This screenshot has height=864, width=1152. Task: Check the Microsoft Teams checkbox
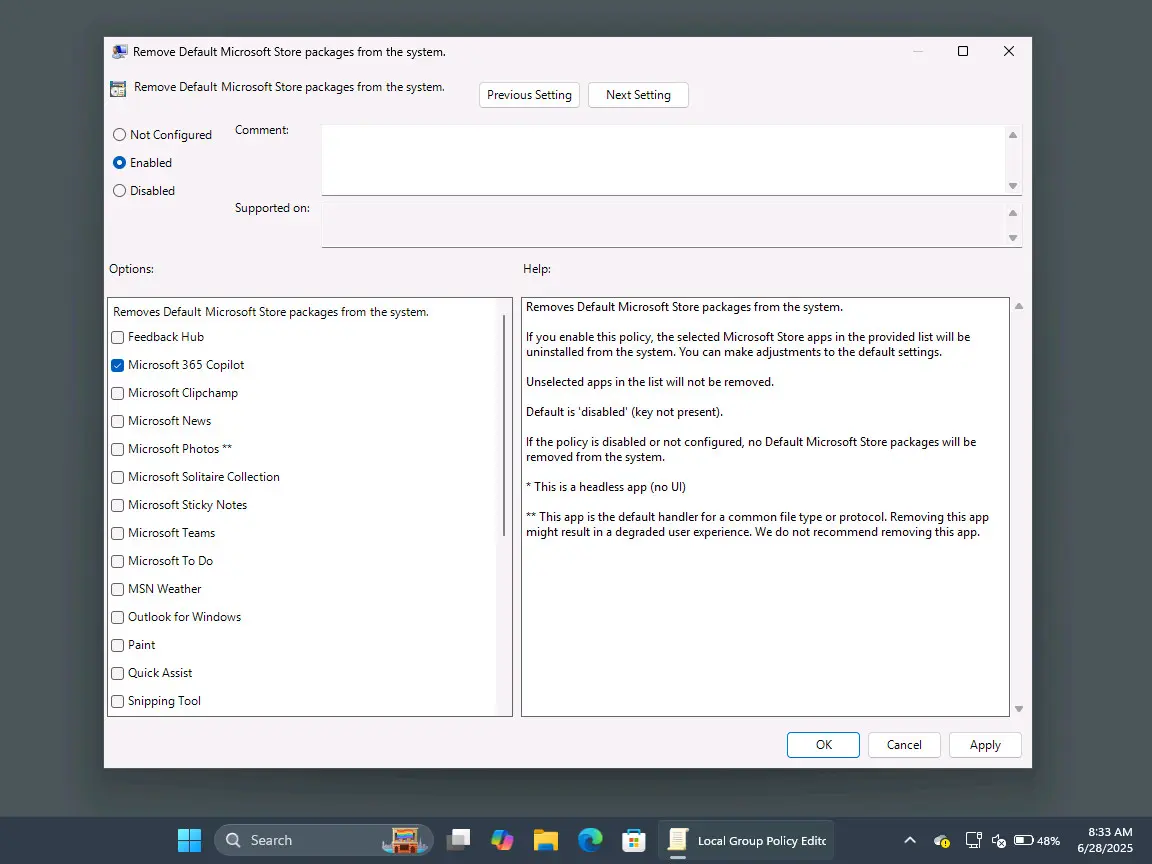click(x=118, y=533)
